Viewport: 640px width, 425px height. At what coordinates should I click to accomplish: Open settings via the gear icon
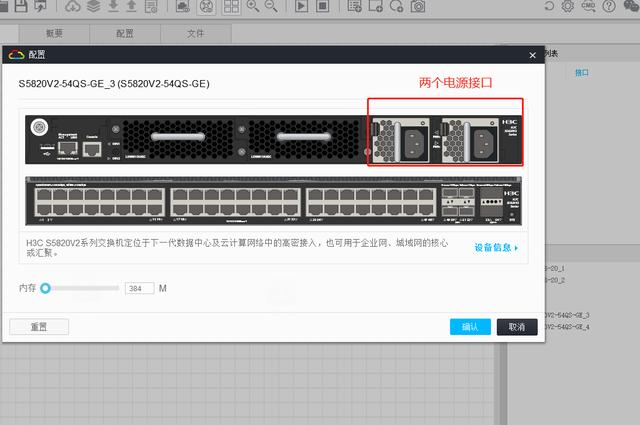click(x=567, y=6)
